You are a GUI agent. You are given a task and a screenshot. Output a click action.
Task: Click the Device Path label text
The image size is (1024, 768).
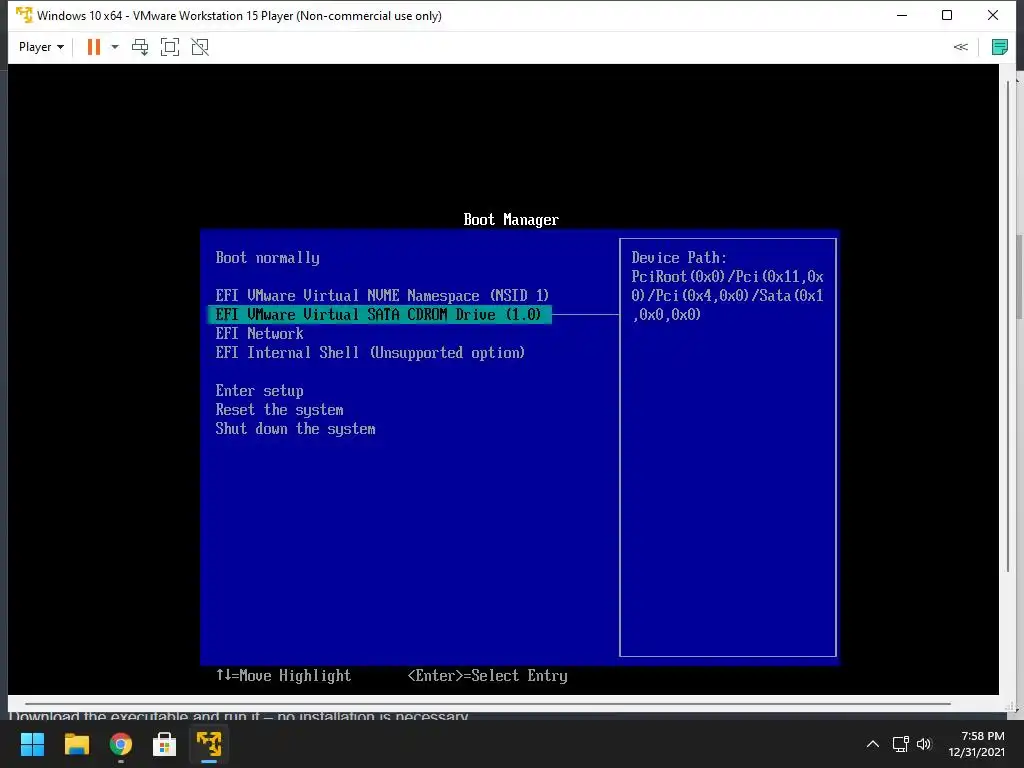coord(679,258)
